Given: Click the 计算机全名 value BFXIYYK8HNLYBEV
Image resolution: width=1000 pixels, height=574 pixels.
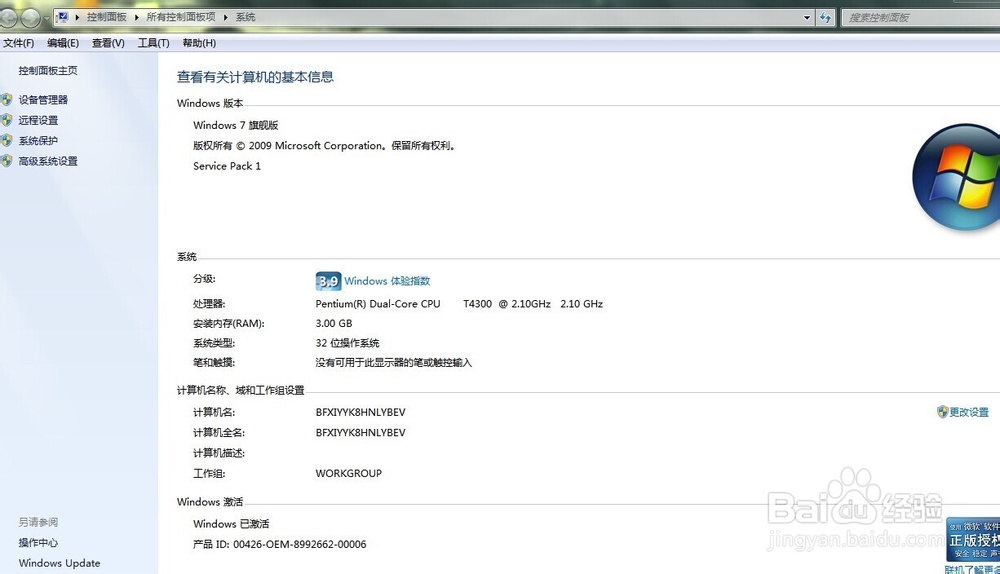Looking at the screenshot, I should pos(360,432).
